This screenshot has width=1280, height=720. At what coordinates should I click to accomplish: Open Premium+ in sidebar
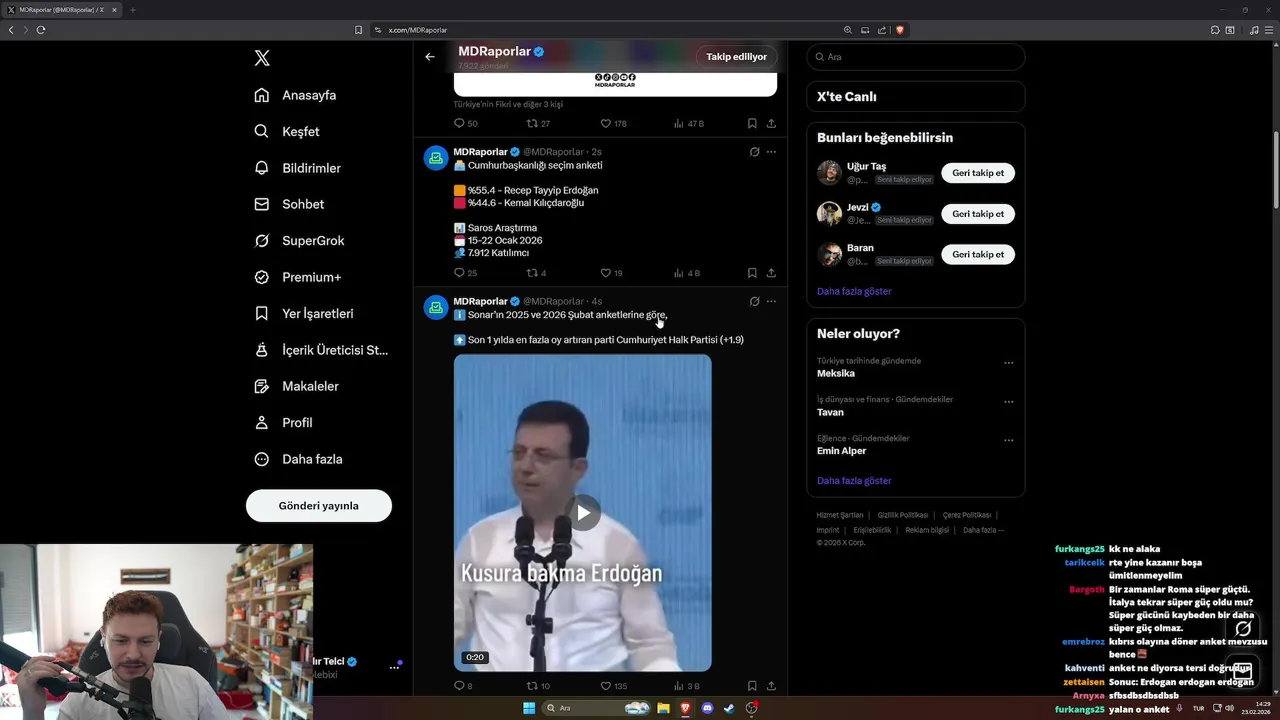coord(297,277)
